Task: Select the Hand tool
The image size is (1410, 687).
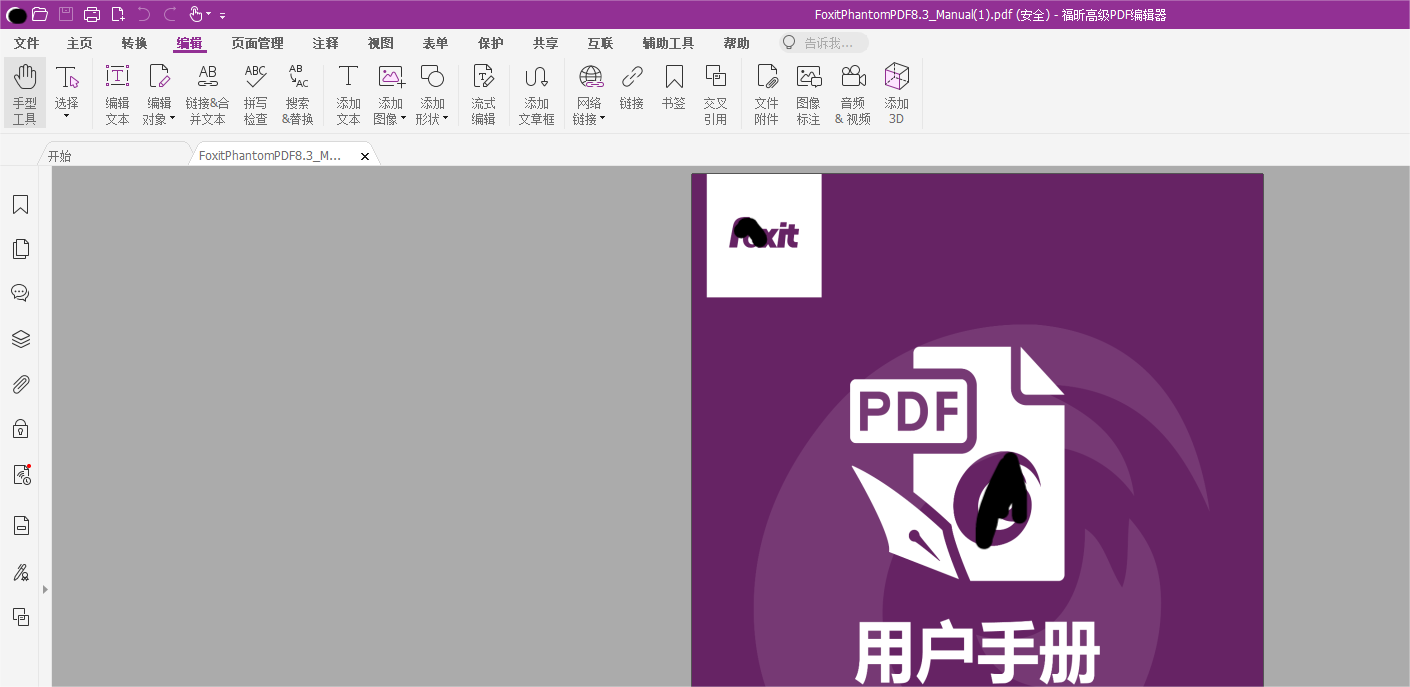Action: click(x=24, y=93)
